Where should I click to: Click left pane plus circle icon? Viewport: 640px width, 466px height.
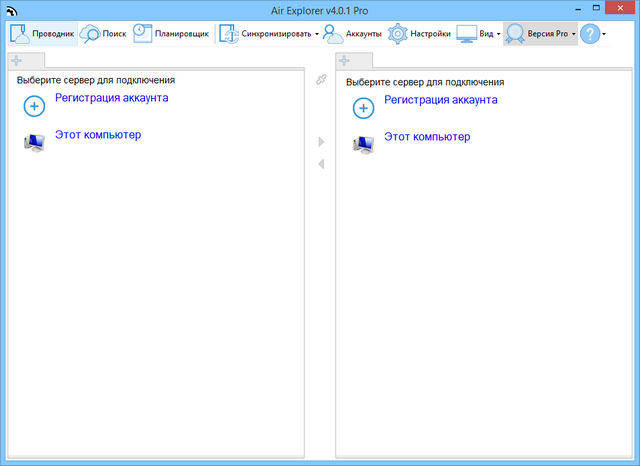[34, 107]
